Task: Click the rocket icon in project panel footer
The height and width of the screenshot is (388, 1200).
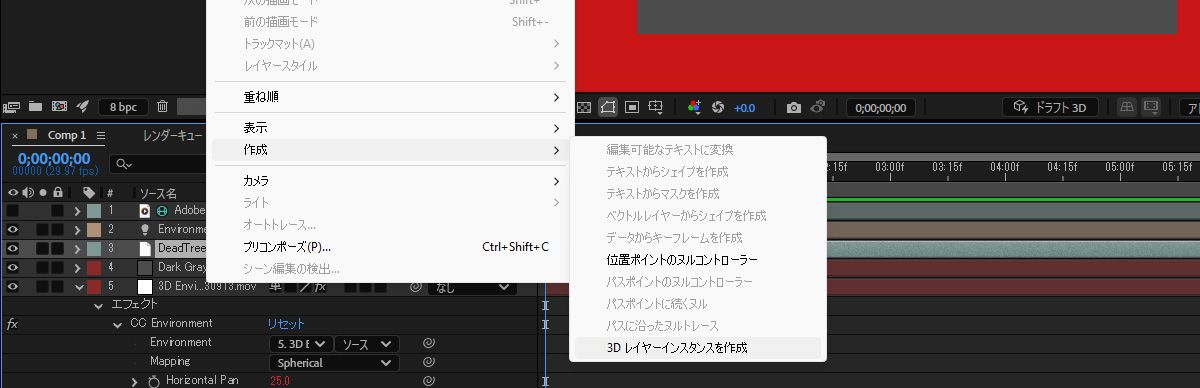Action: pyautogui.click(x=83, y=107)
